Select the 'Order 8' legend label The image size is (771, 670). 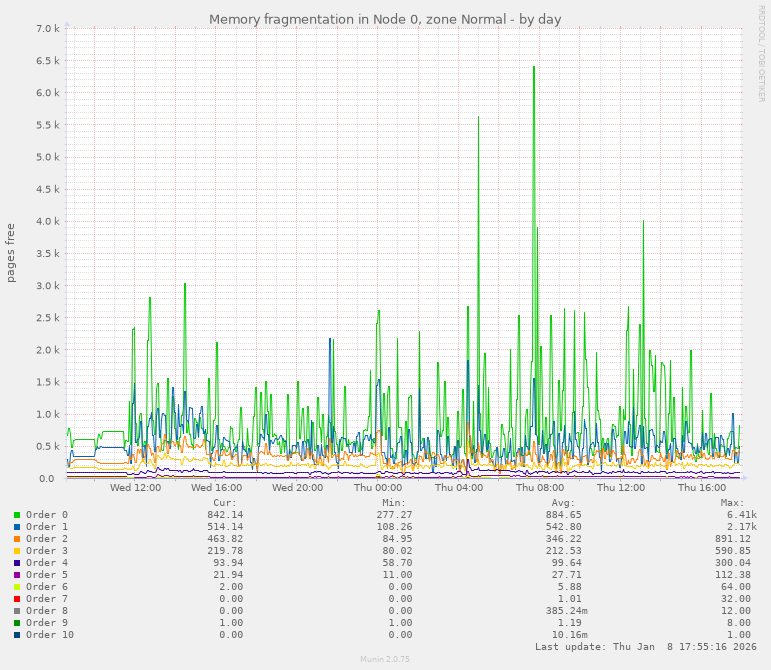(x=47, y=611)
